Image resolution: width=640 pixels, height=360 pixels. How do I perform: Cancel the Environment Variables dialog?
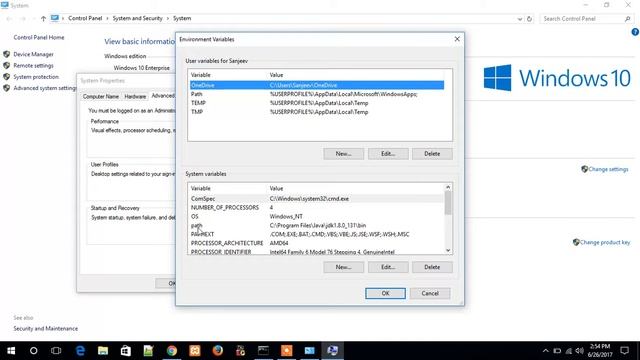[430, 293]
